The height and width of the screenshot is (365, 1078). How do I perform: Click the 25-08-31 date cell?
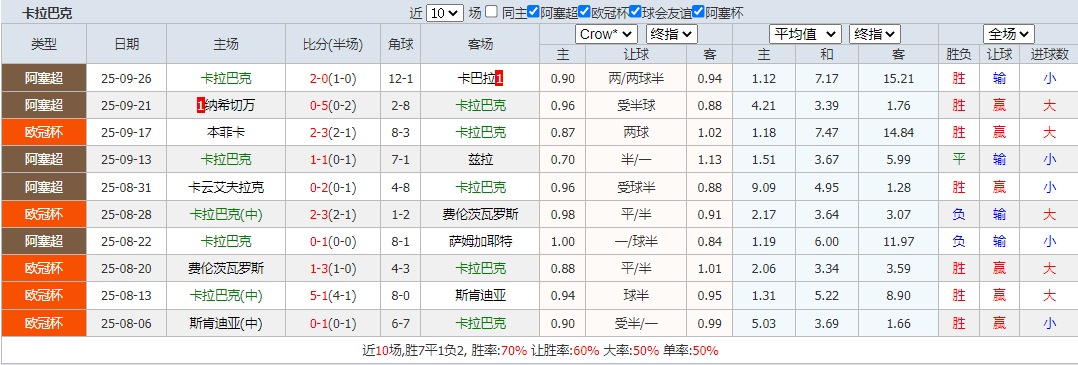126,187
